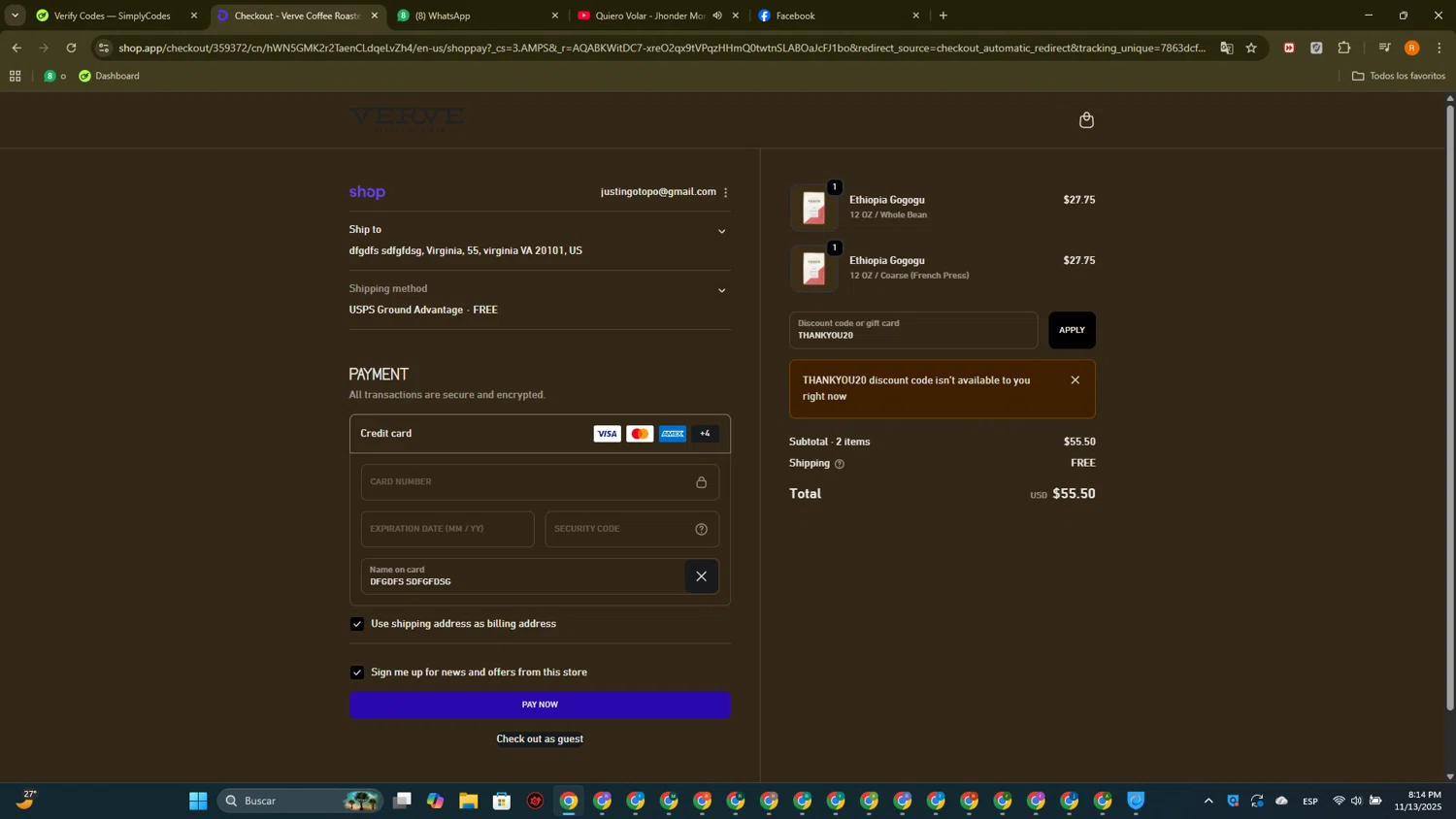
Task: Click the American Express logo
Action: click(673, 434)
